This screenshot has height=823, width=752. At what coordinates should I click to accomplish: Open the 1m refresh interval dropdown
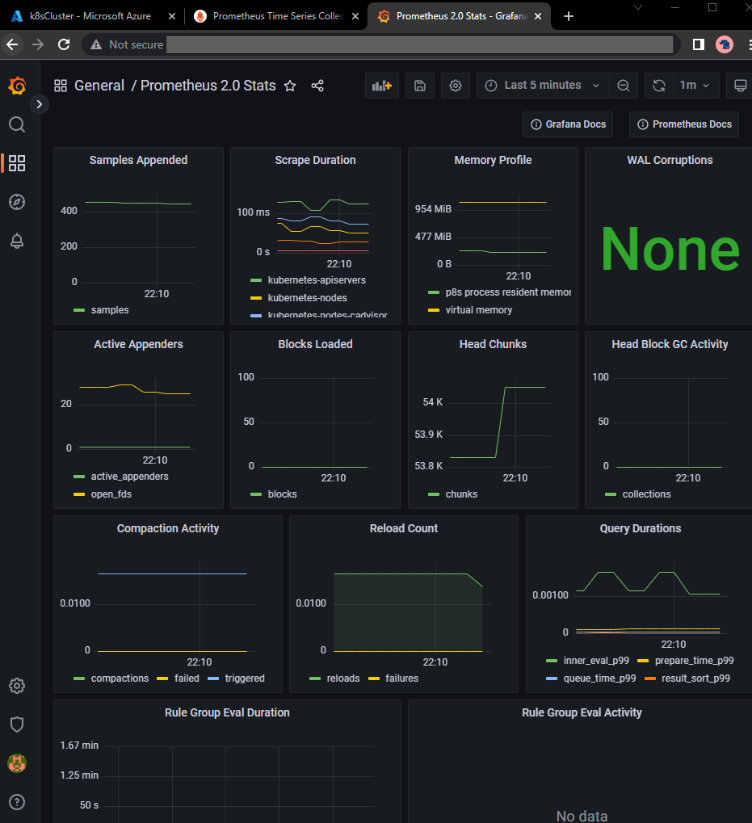[x=694, y=86]
